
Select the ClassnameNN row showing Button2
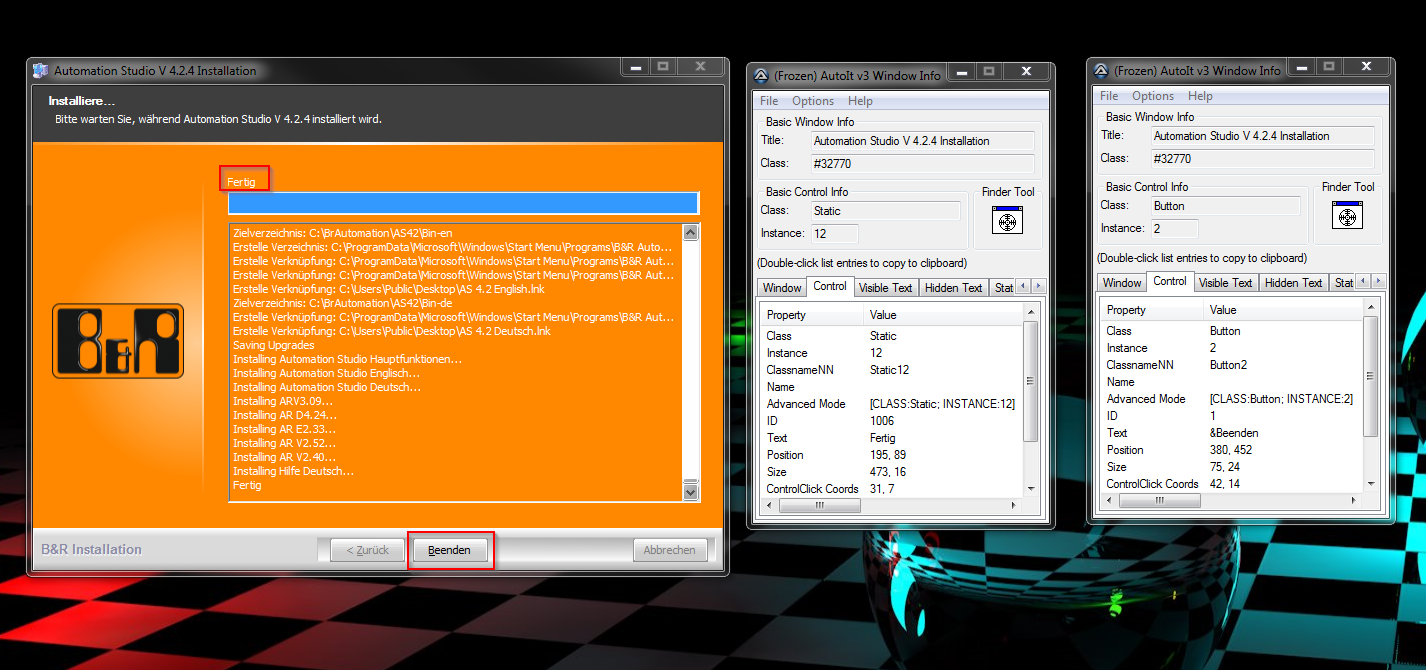[x=1229, y=365]
